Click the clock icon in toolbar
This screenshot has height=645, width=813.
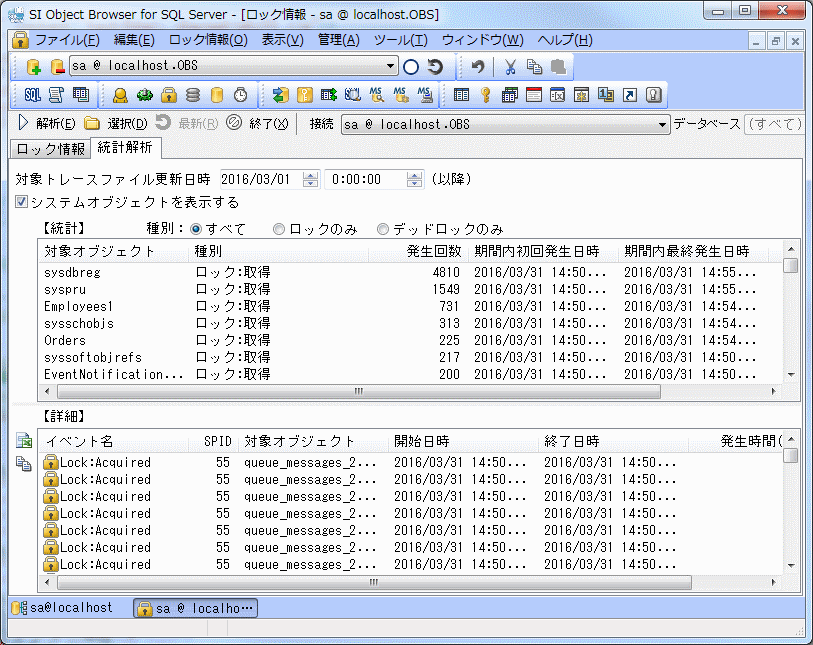(x=241, y=95)
